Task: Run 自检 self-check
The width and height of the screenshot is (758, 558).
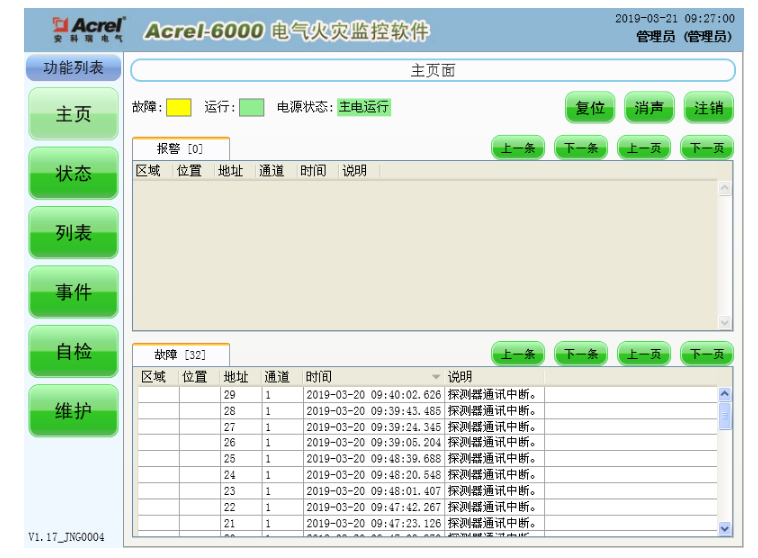Action: 73,352
